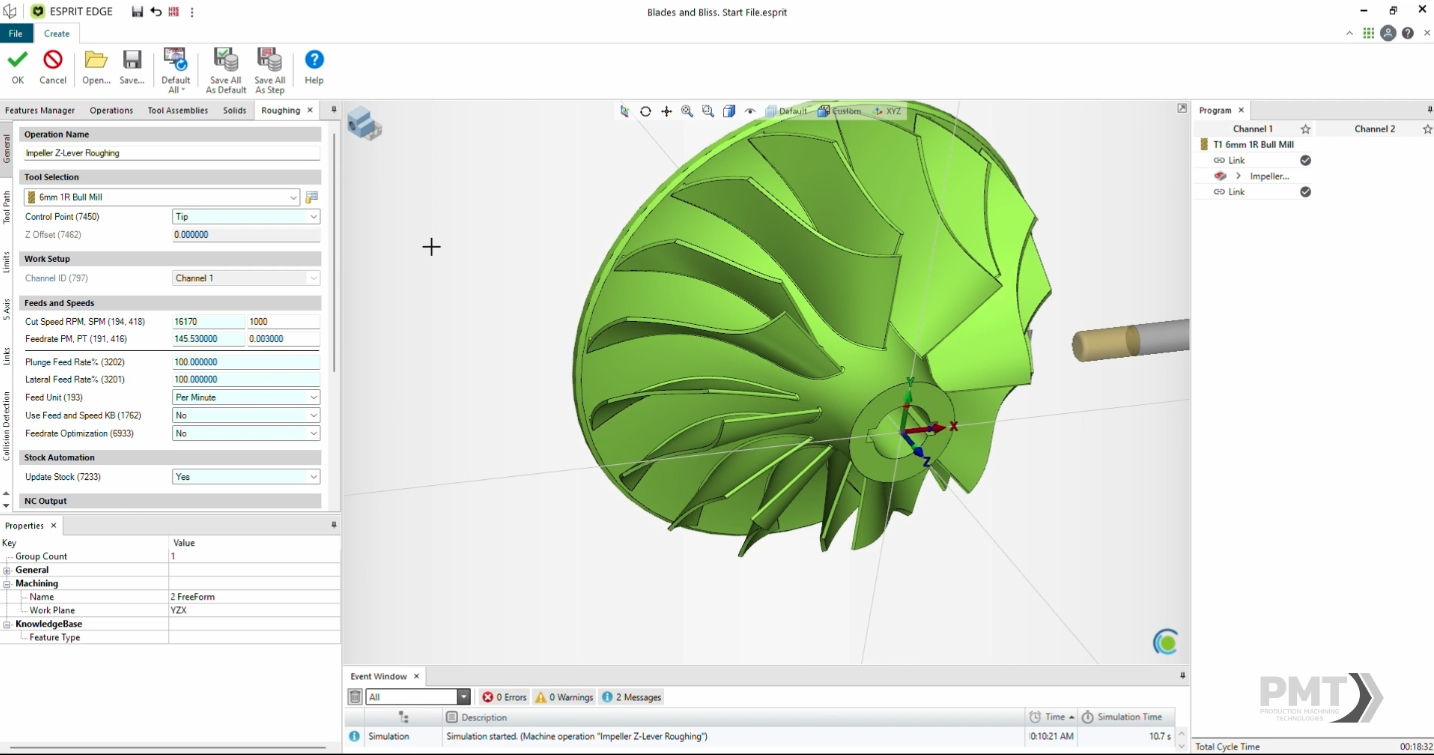1434x755 pixels.
Task: Close the Program panel tab
Action: (x=1241, y=110)
